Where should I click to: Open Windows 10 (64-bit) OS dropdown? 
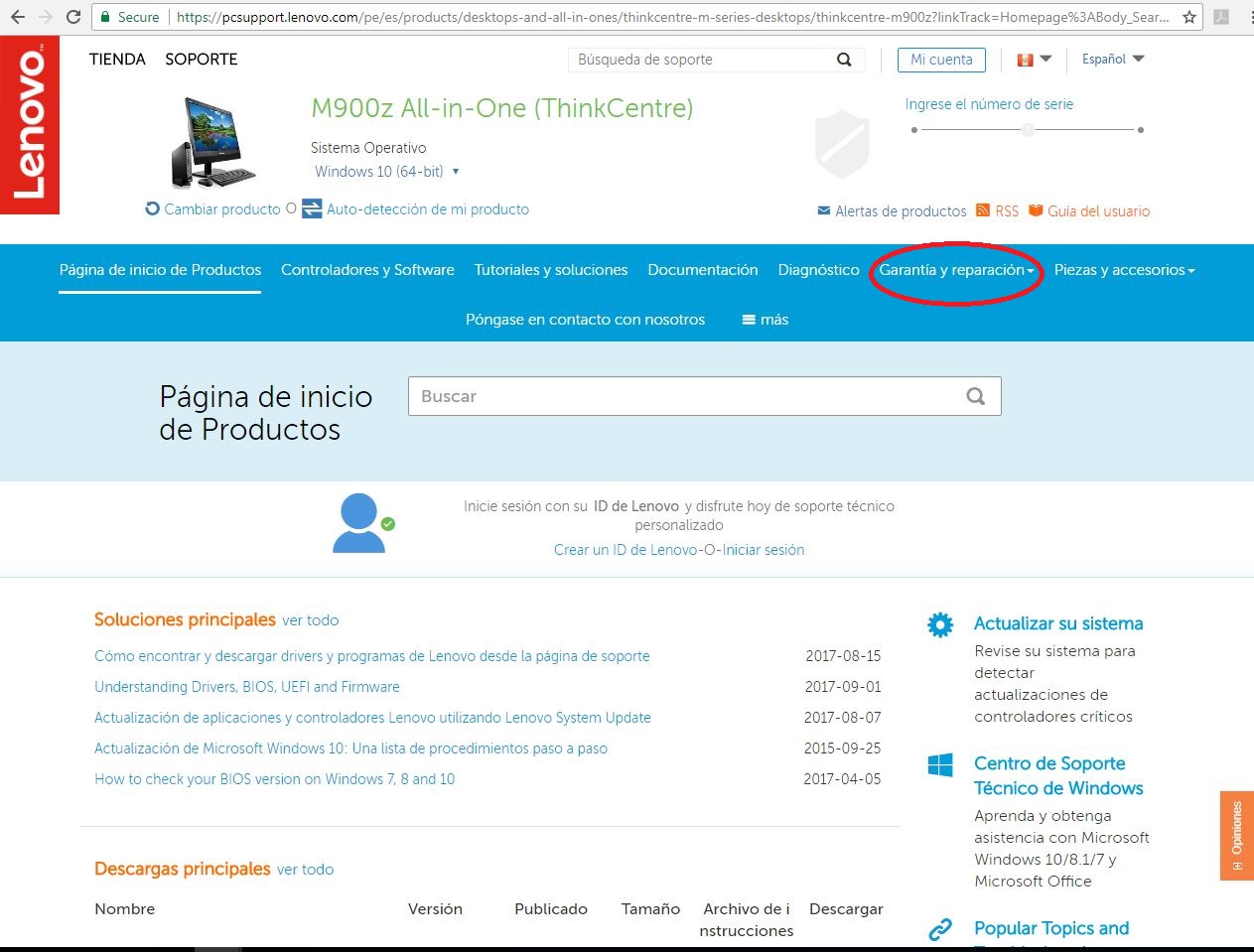point(387,171)
